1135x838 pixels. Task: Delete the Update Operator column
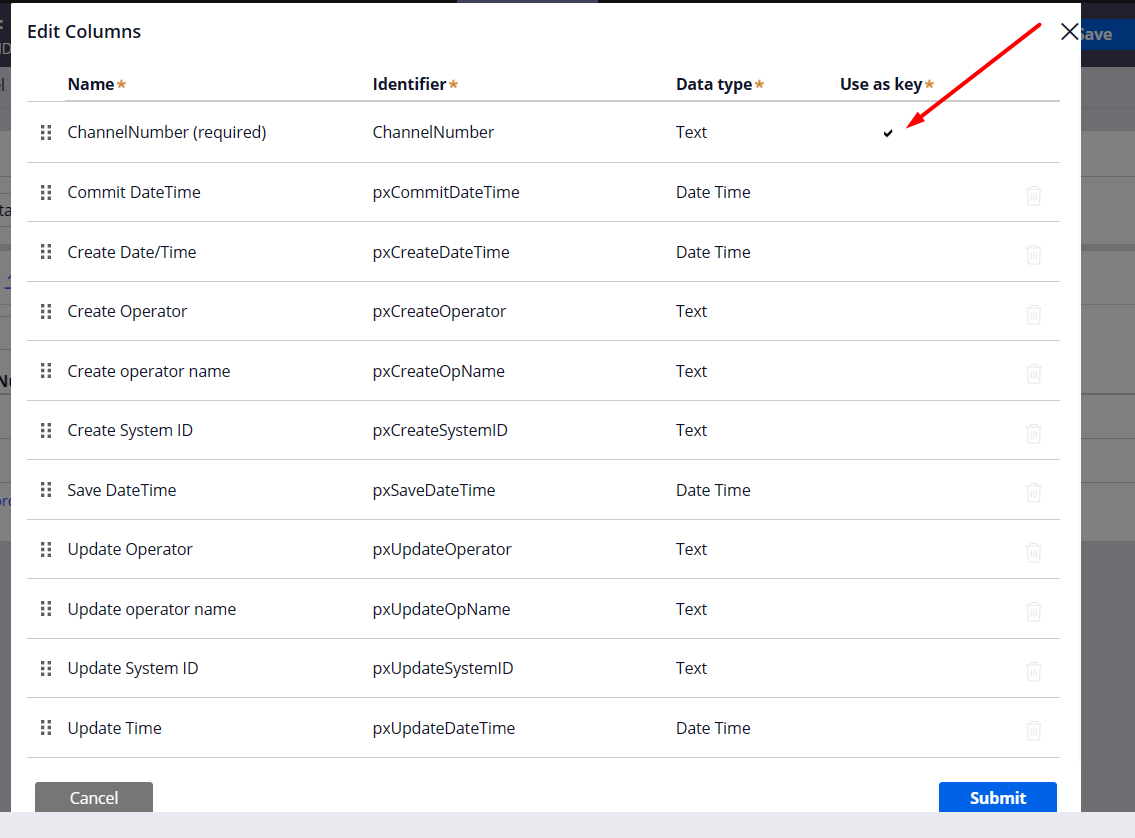coord(1034,552)
